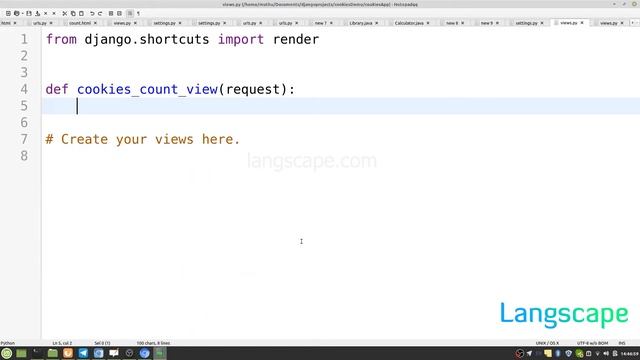The width and height of the screenshot is (640, 360).
Task: Click the '# Create your views here.' comment
Action: [x=142, y=140]
